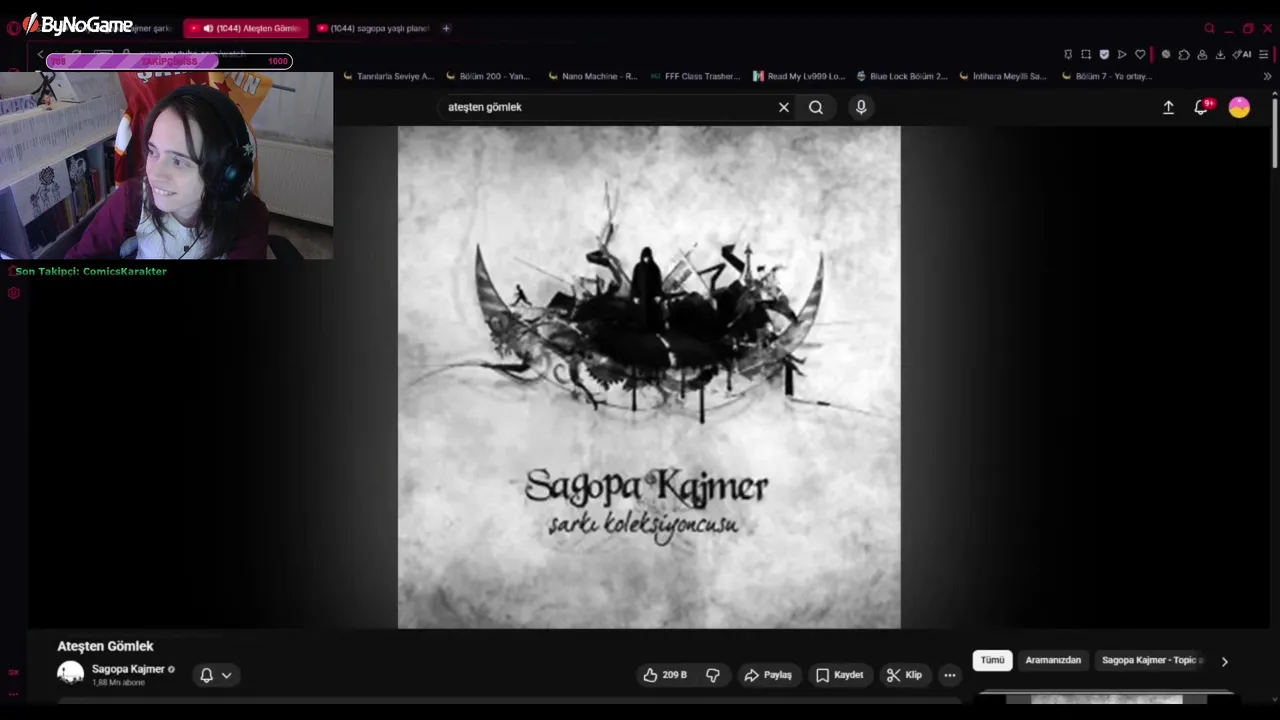Screen dimensions: 1280x720
Task: Submit search with magnifier button
Action: coord(816,107)
